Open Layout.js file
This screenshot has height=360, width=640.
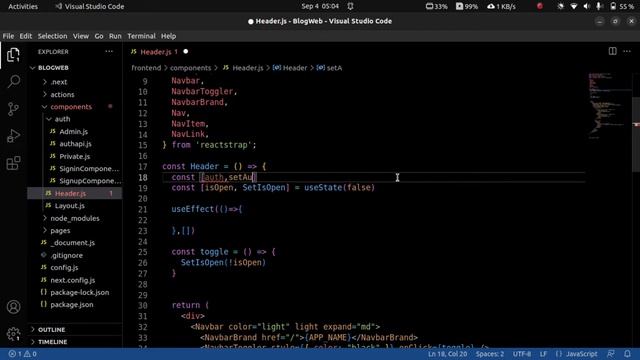[x=69, y=206]
